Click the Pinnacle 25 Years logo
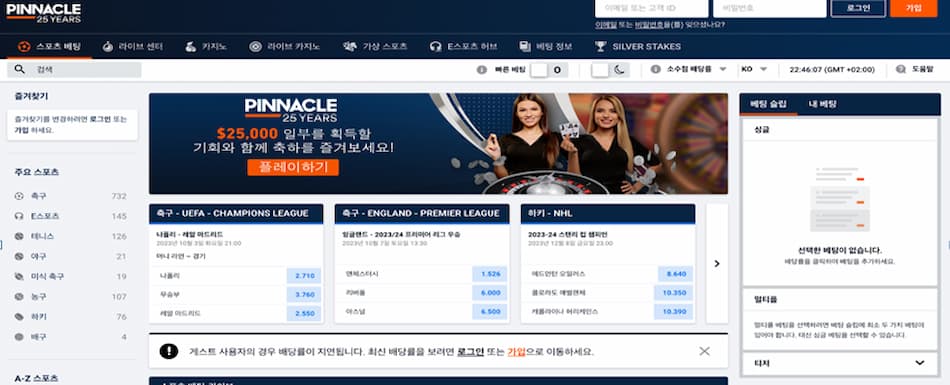Image resolution: width=950 pixels, height=385 pixels. click(43, 13)
